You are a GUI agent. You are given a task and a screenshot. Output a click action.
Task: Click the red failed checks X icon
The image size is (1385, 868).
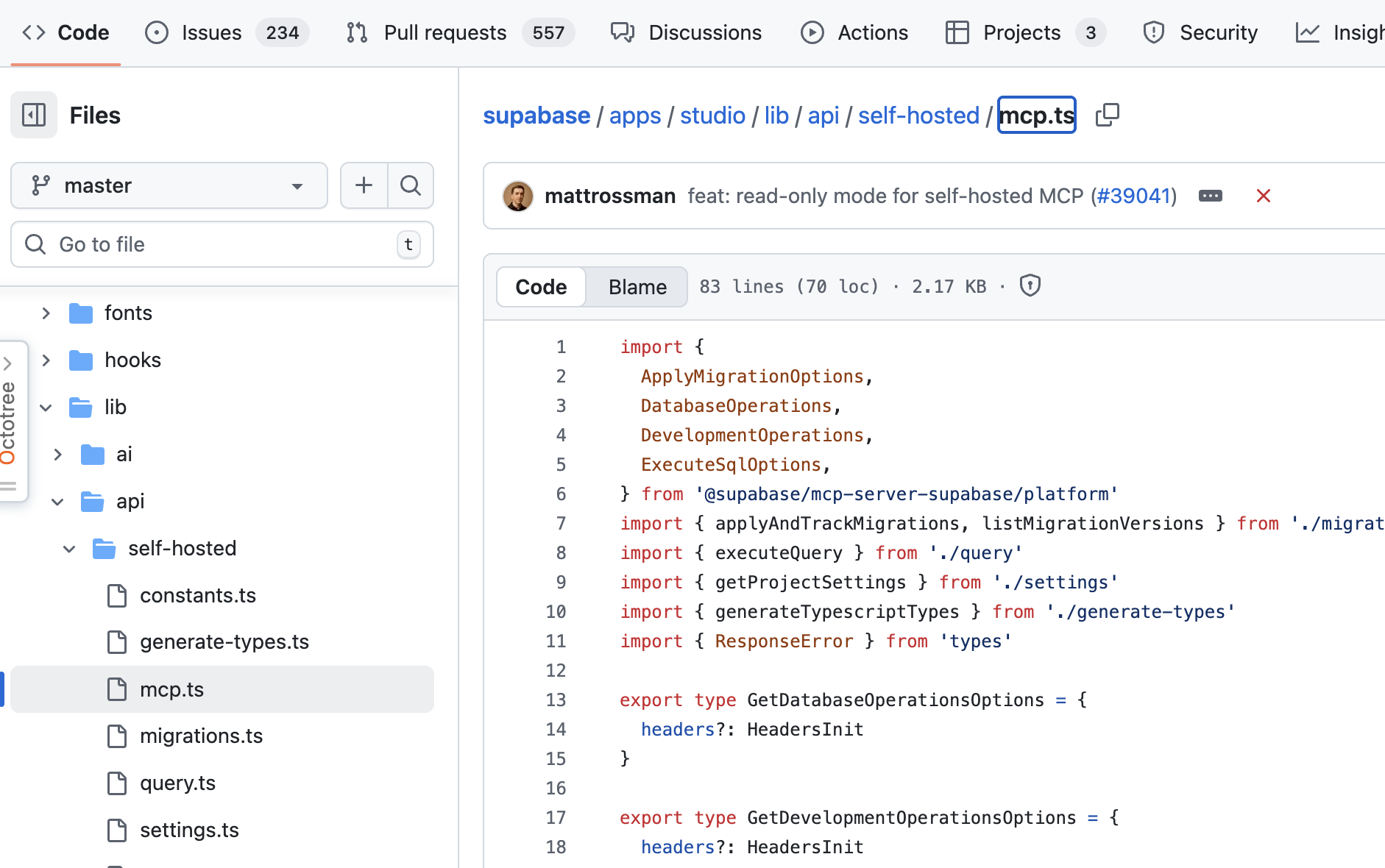tap(1263, 196)
